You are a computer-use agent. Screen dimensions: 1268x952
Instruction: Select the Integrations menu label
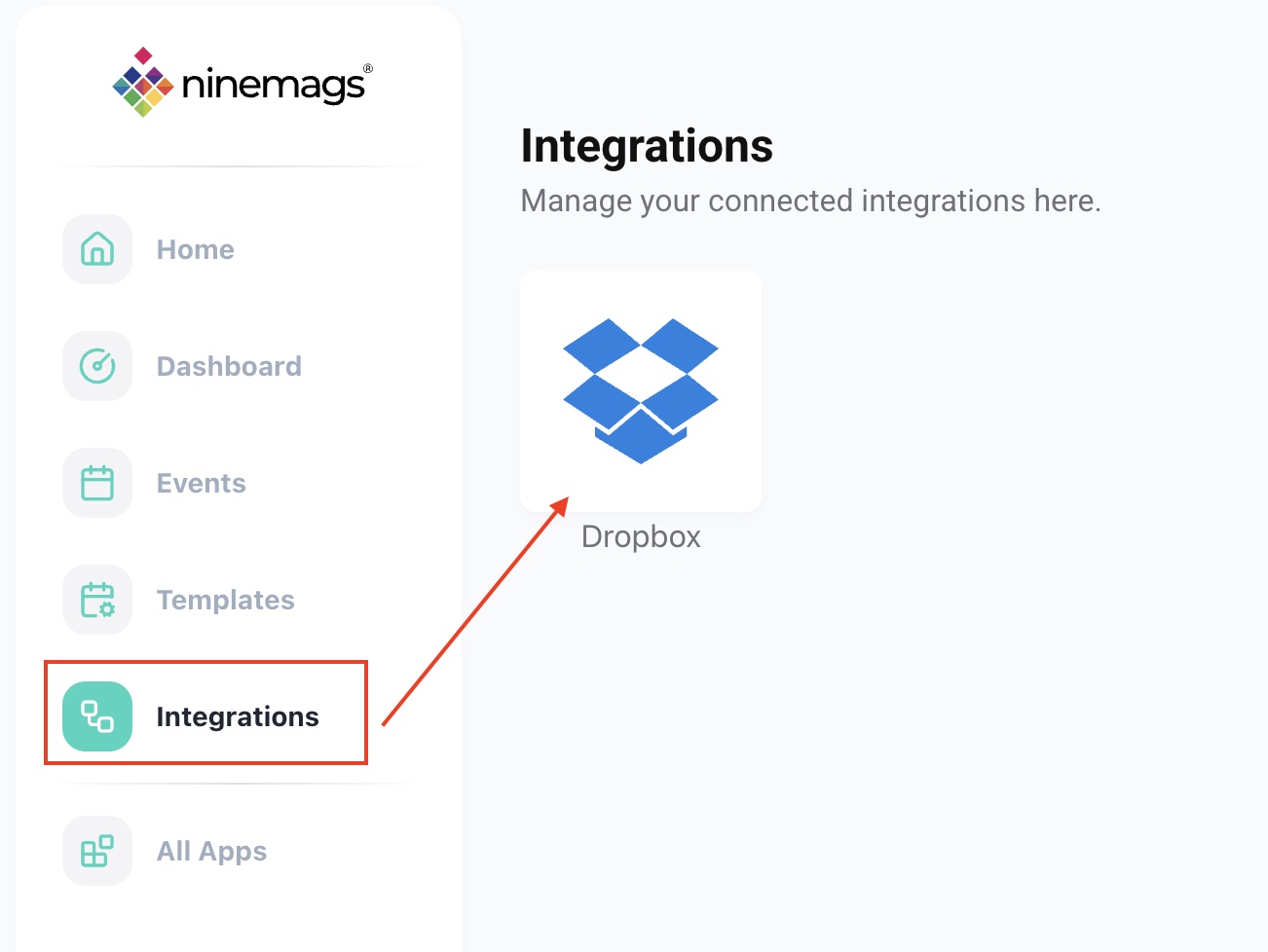[238, 717]
